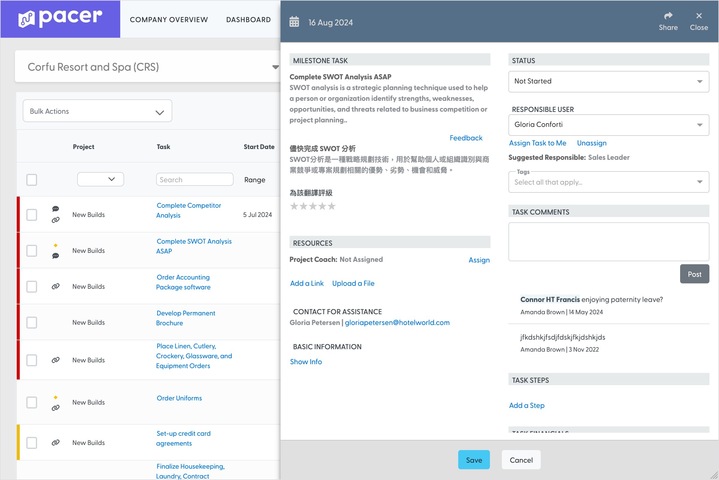Sort by the Project column header

pyautogui.click(x=83, y=147)
